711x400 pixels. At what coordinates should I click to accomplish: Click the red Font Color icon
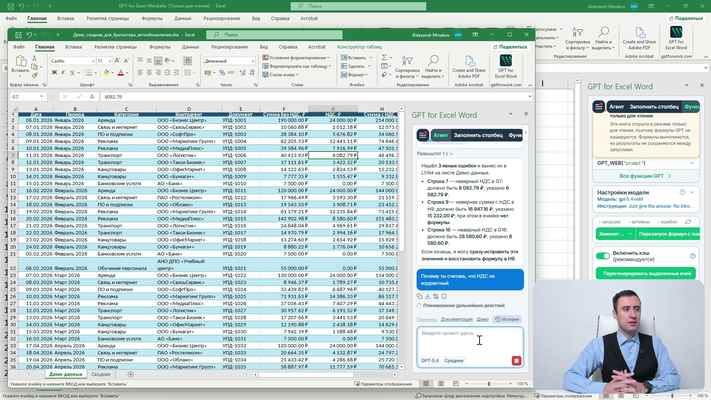[x=121, y=73]
